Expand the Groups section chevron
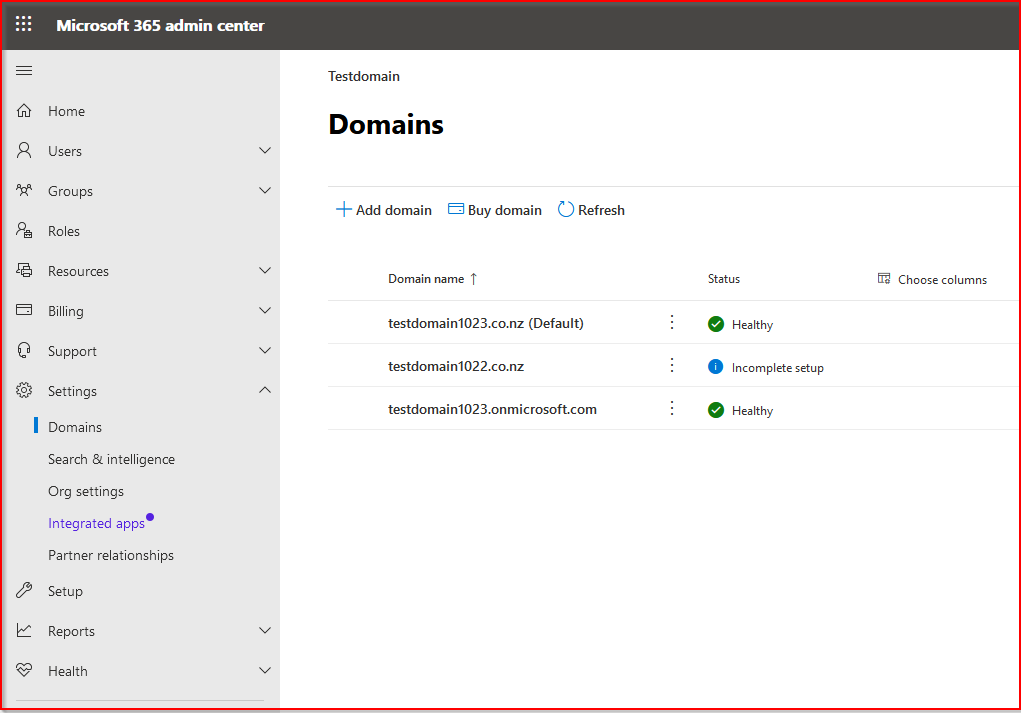Image resolution: width=1021 pixels, height=713 pixels. (x=265, y=191)
